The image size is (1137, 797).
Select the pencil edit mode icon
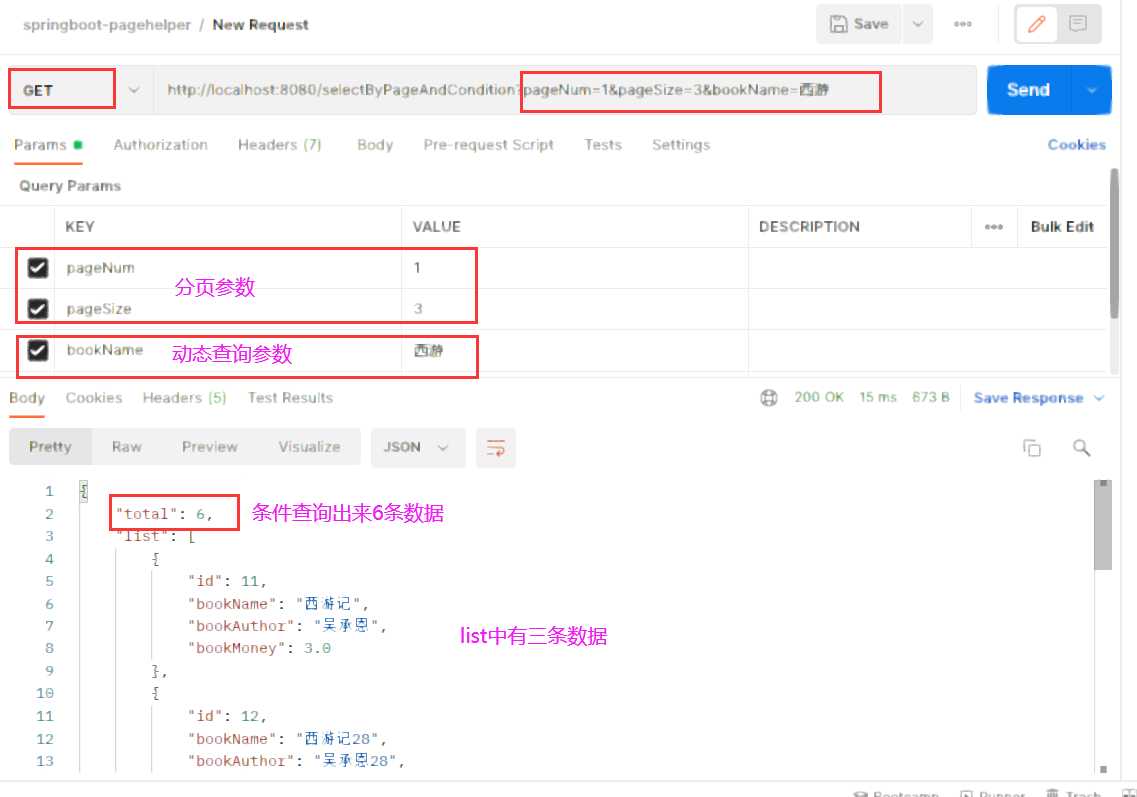tap(1036, 24)
